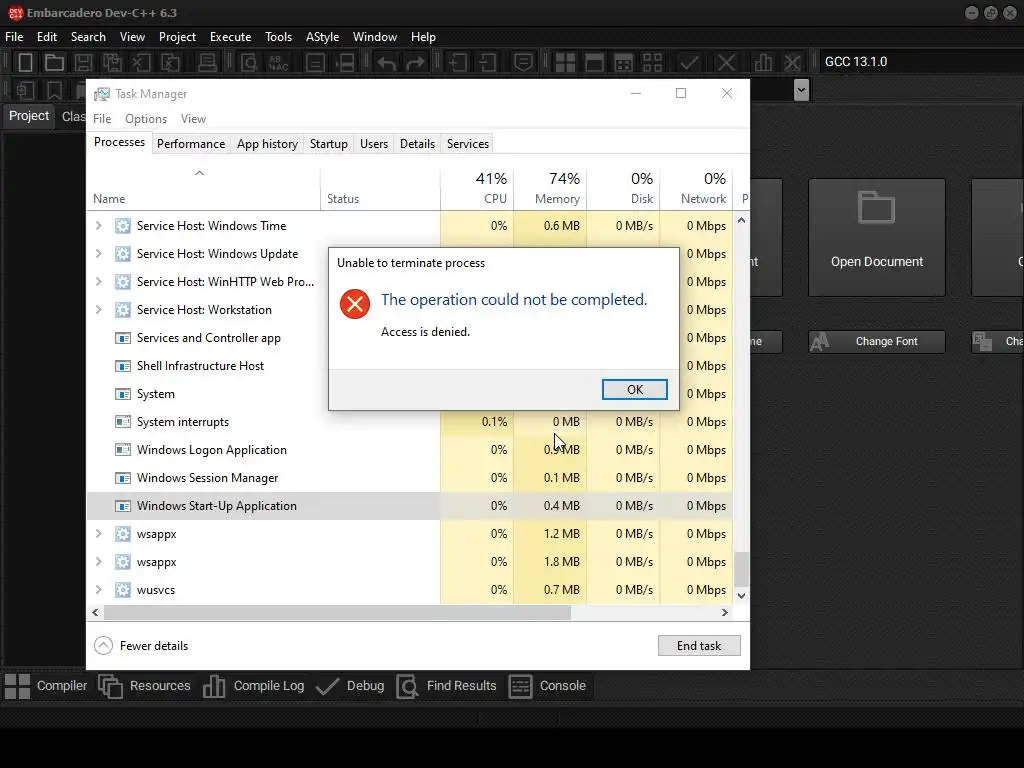This screenshot has width=1024, height=768.
Task: Click the Open file folder icon in Dev-C++ toolbar
Action: click(x=54, y=62)
